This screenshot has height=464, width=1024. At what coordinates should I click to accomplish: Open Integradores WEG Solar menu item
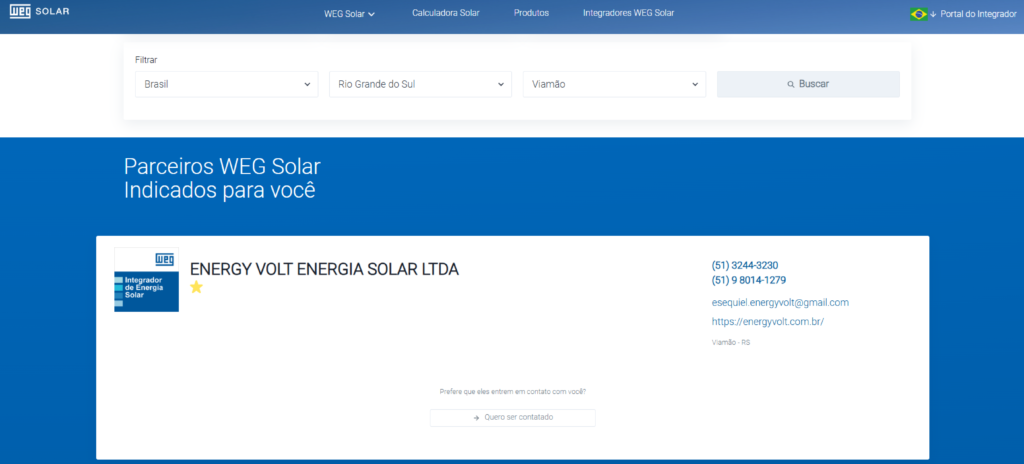click(628, 14)
